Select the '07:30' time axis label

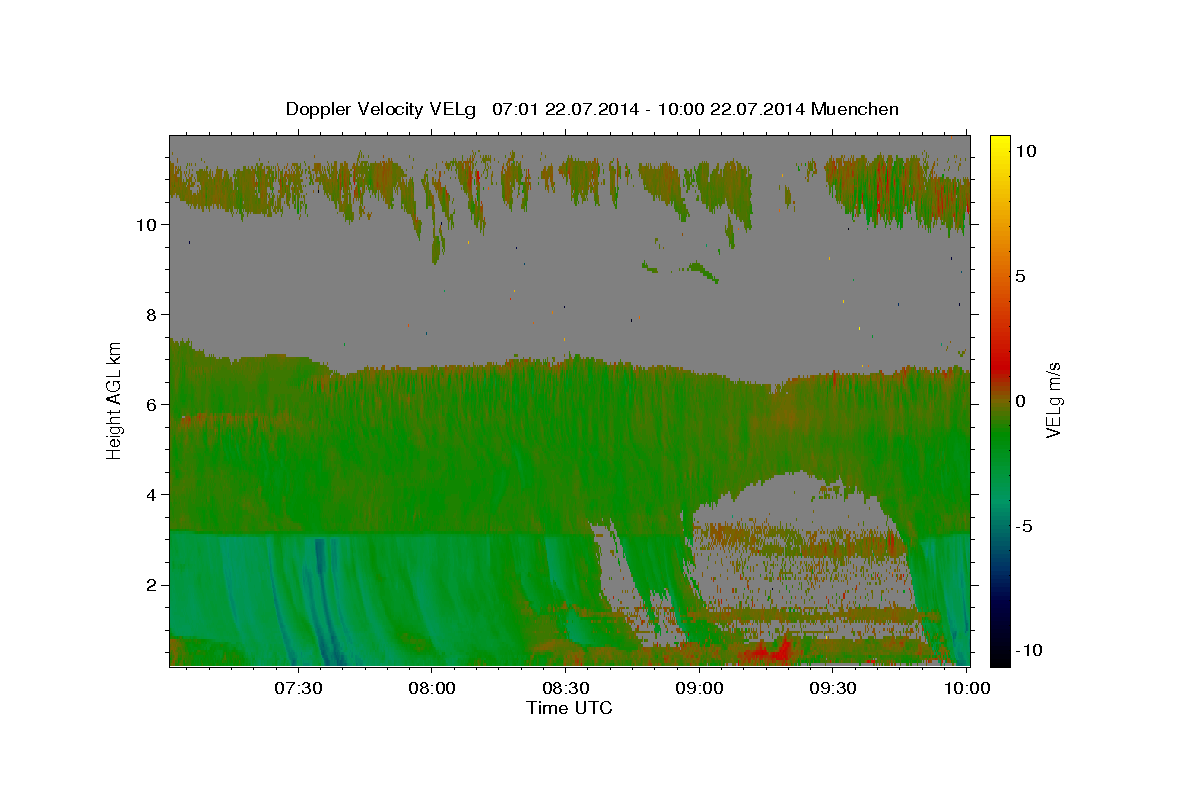pos(298,688)
